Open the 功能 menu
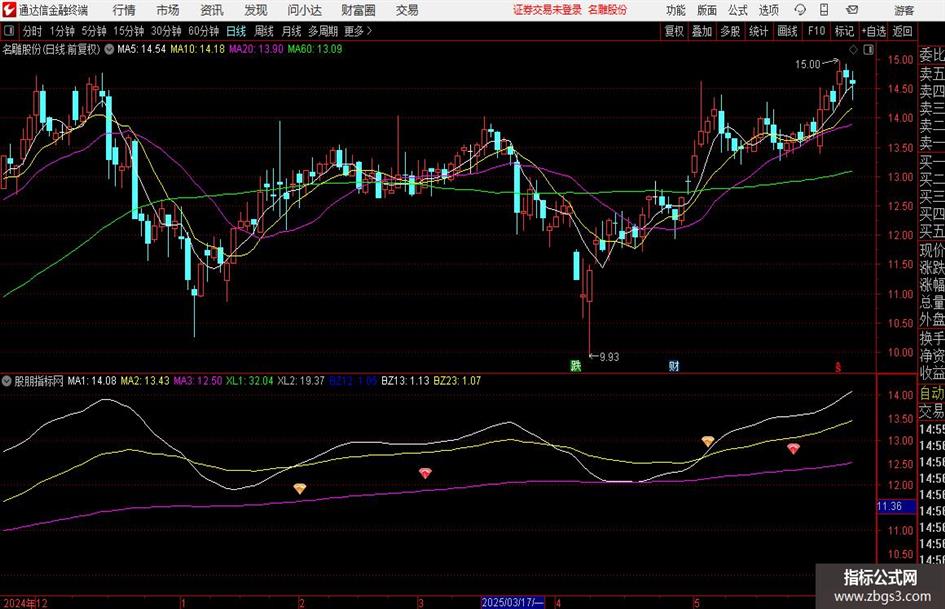 click(x=676, y=10)
